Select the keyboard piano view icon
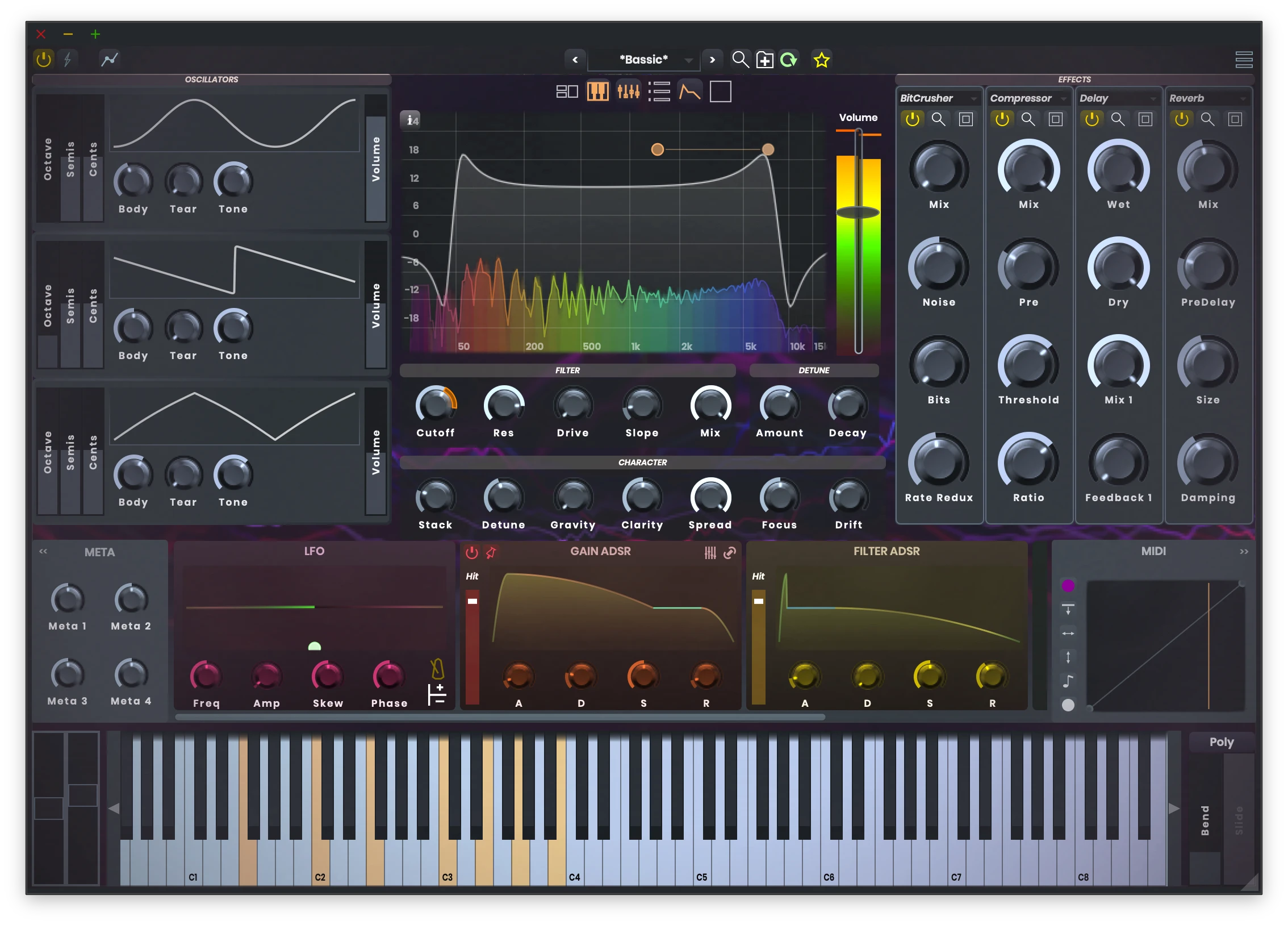The image size is (1288, 925). (597, 91)
